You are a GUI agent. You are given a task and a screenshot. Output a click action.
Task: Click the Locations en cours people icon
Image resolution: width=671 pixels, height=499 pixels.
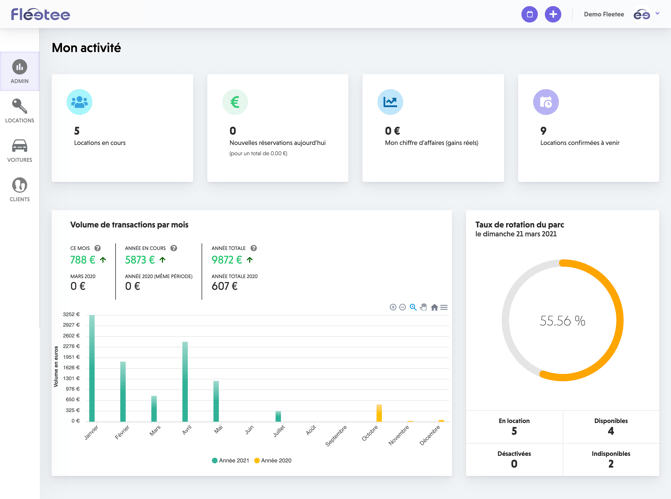pos(79,102)
